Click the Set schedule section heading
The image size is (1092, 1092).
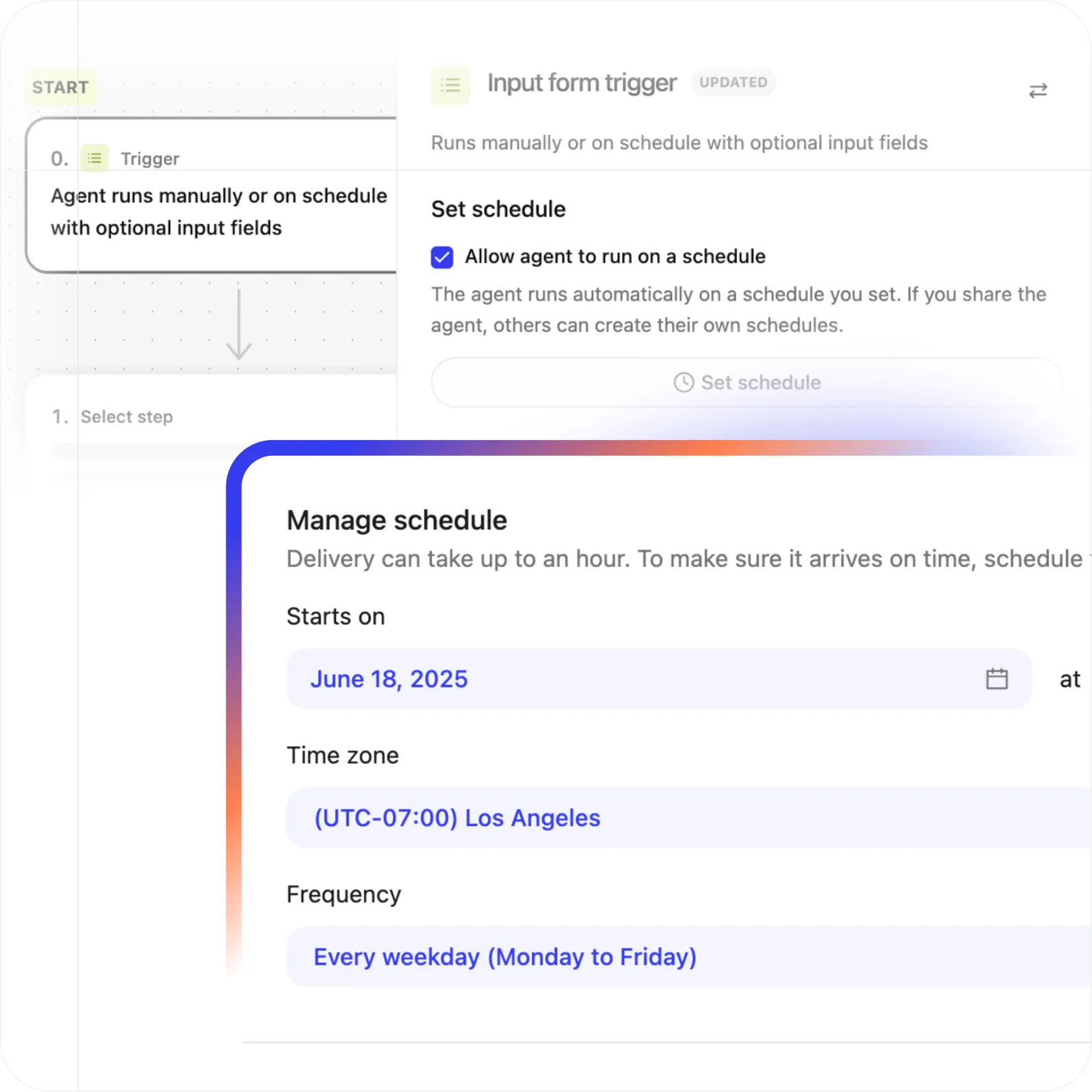point(498,209)
